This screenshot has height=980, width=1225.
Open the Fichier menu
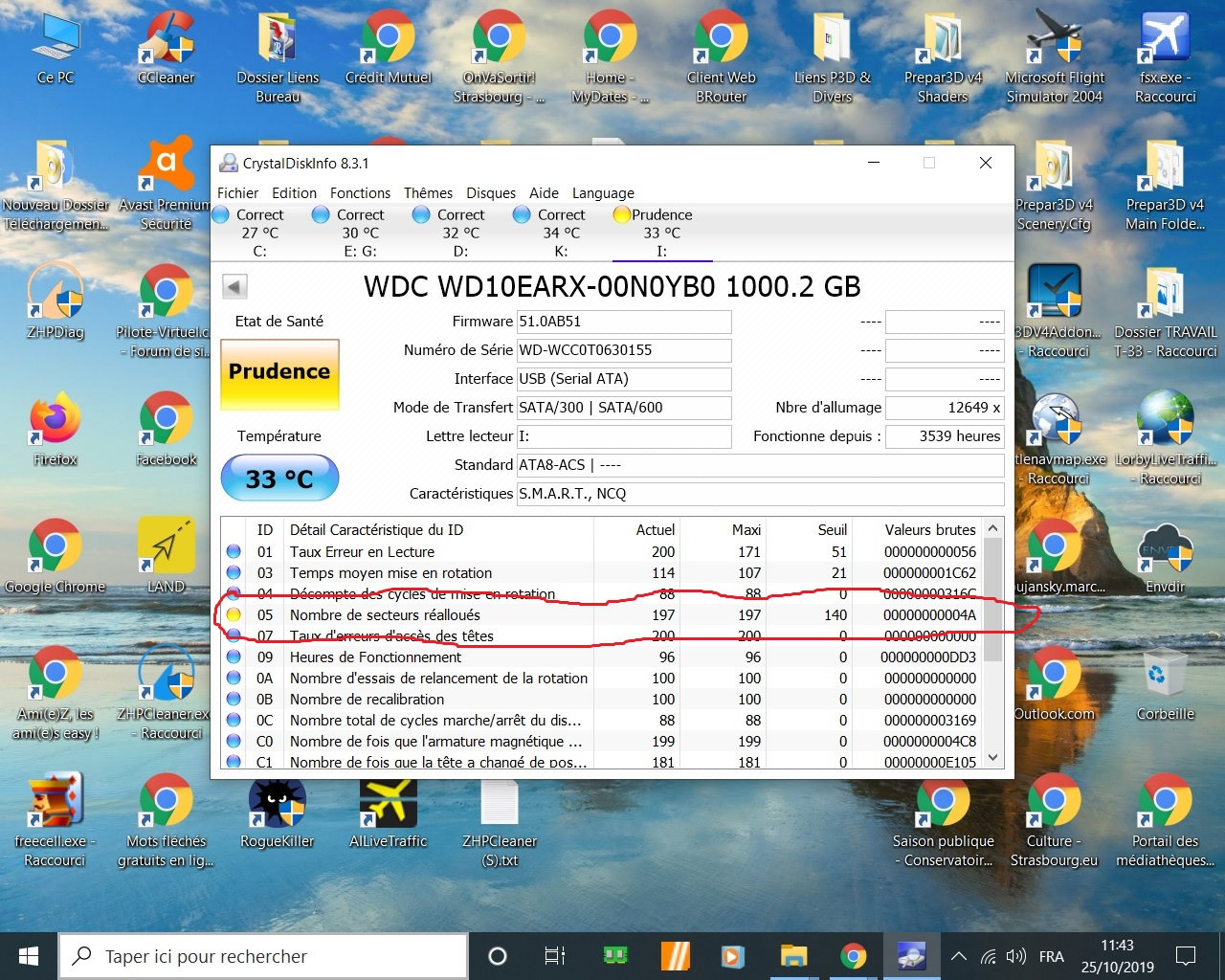(237, 192)
